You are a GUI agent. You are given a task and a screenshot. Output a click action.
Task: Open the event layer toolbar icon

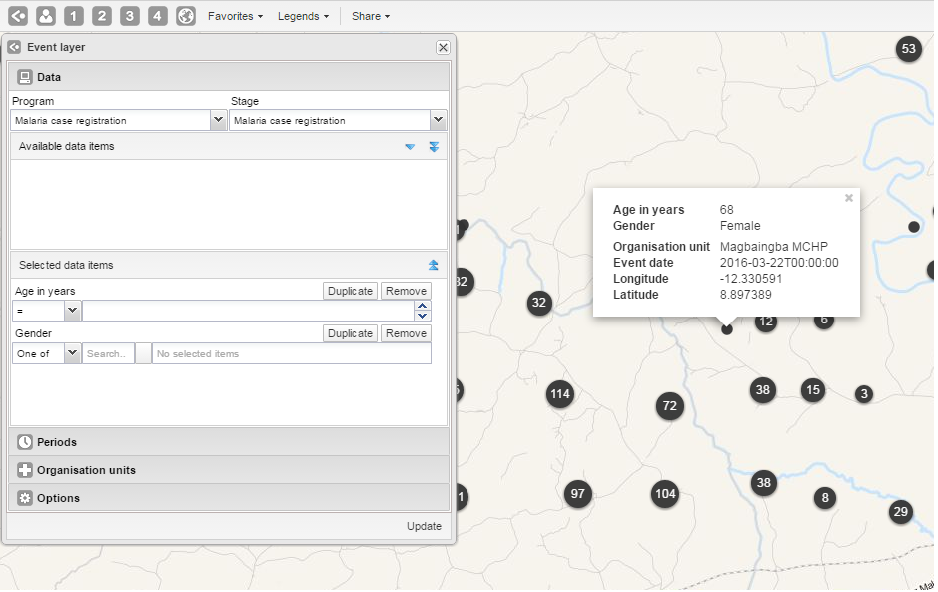coord(18,16)
